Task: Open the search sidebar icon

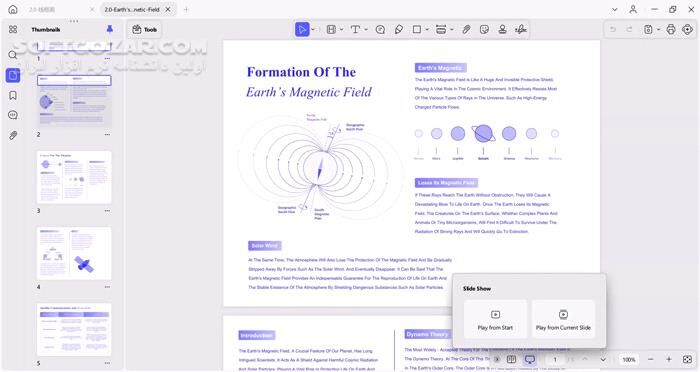Action: (13, 55)
